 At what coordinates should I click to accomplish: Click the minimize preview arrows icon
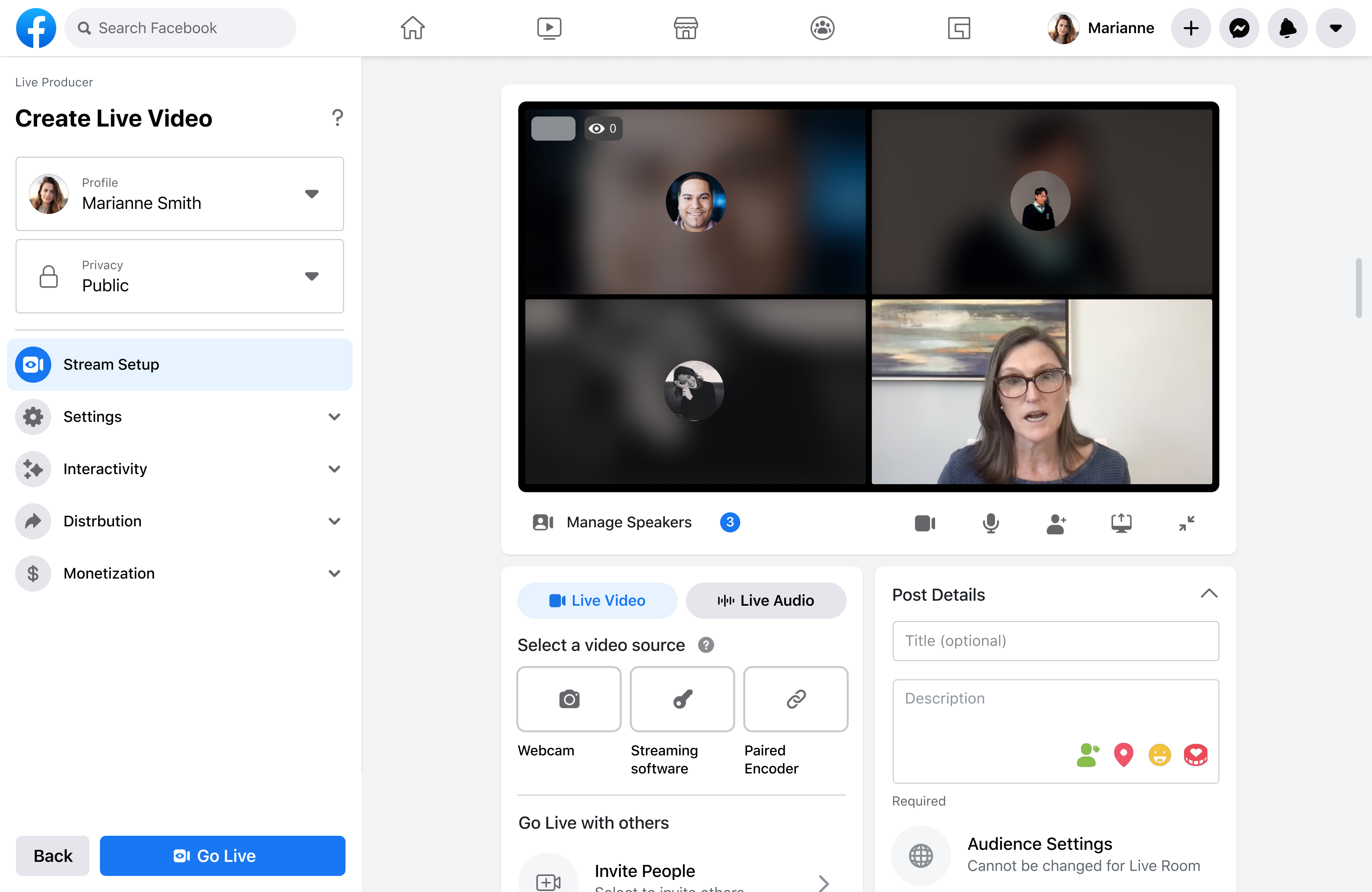point(1187,524)
